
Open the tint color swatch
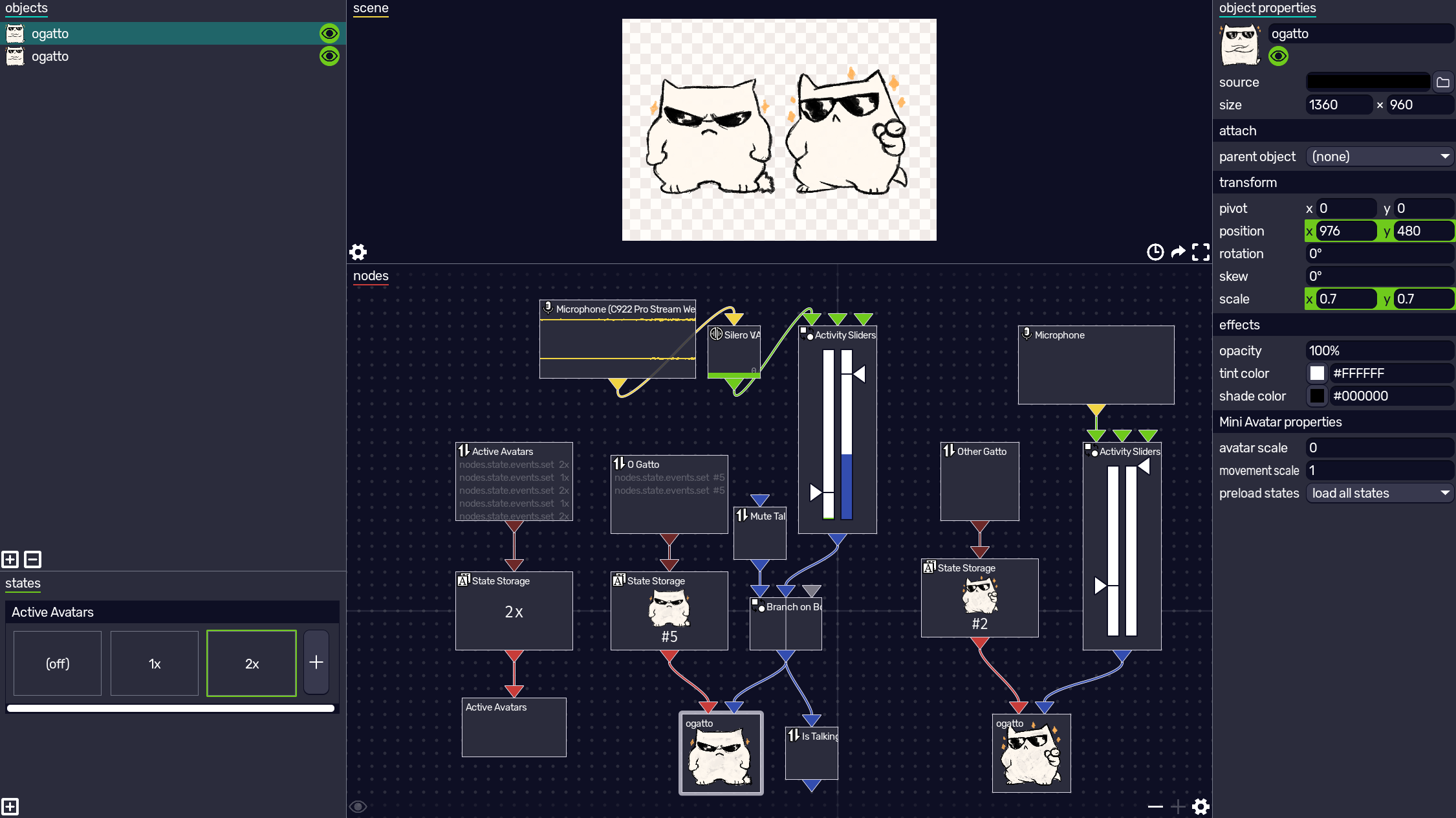(1317, 373)
